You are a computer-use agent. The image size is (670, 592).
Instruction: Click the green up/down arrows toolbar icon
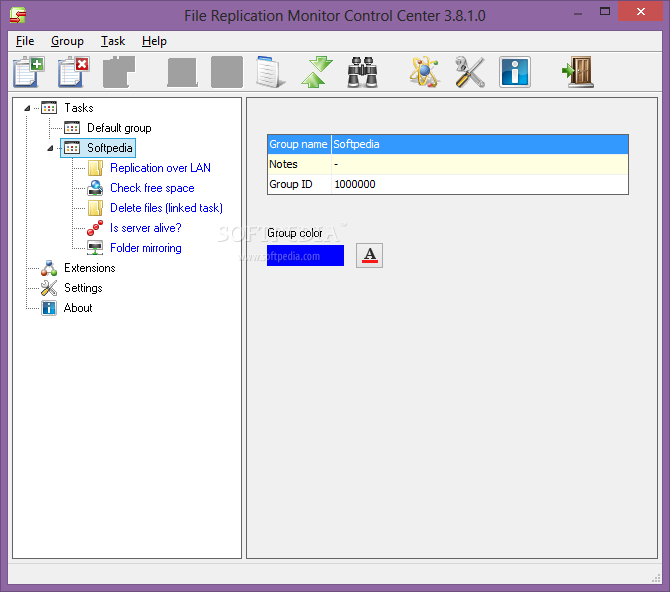tap(317, 72)
